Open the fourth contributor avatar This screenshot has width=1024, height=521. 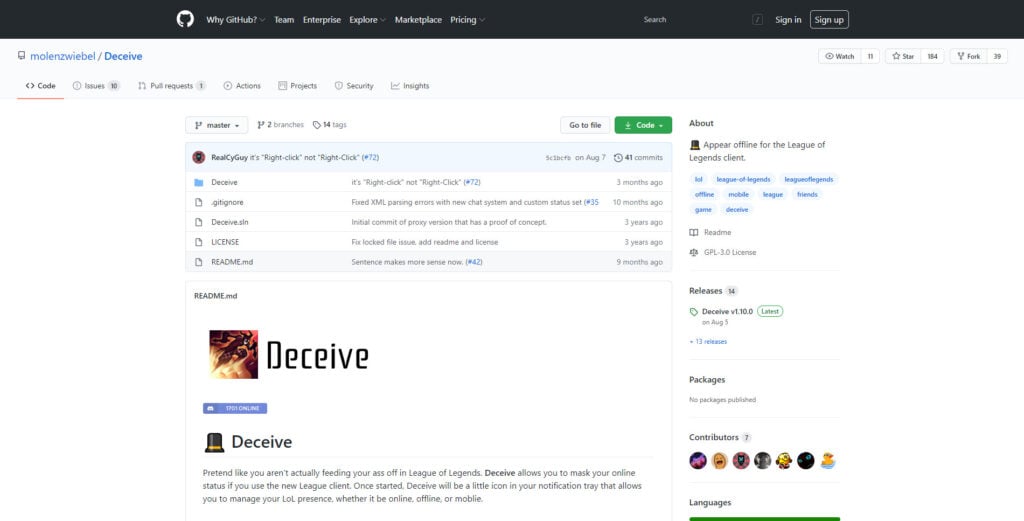763,461
